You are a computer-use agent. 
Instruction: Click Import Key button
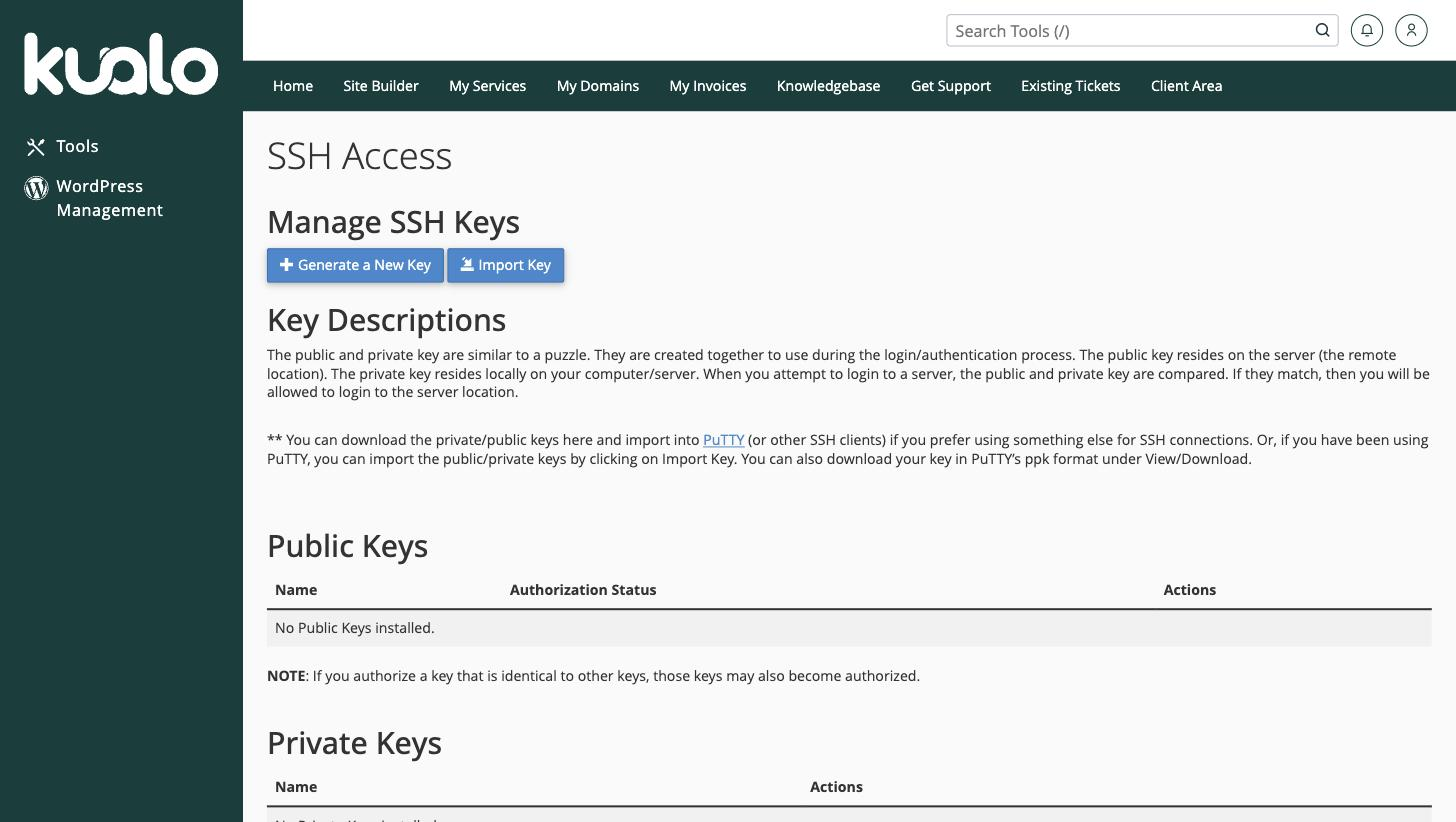point(505,265)
